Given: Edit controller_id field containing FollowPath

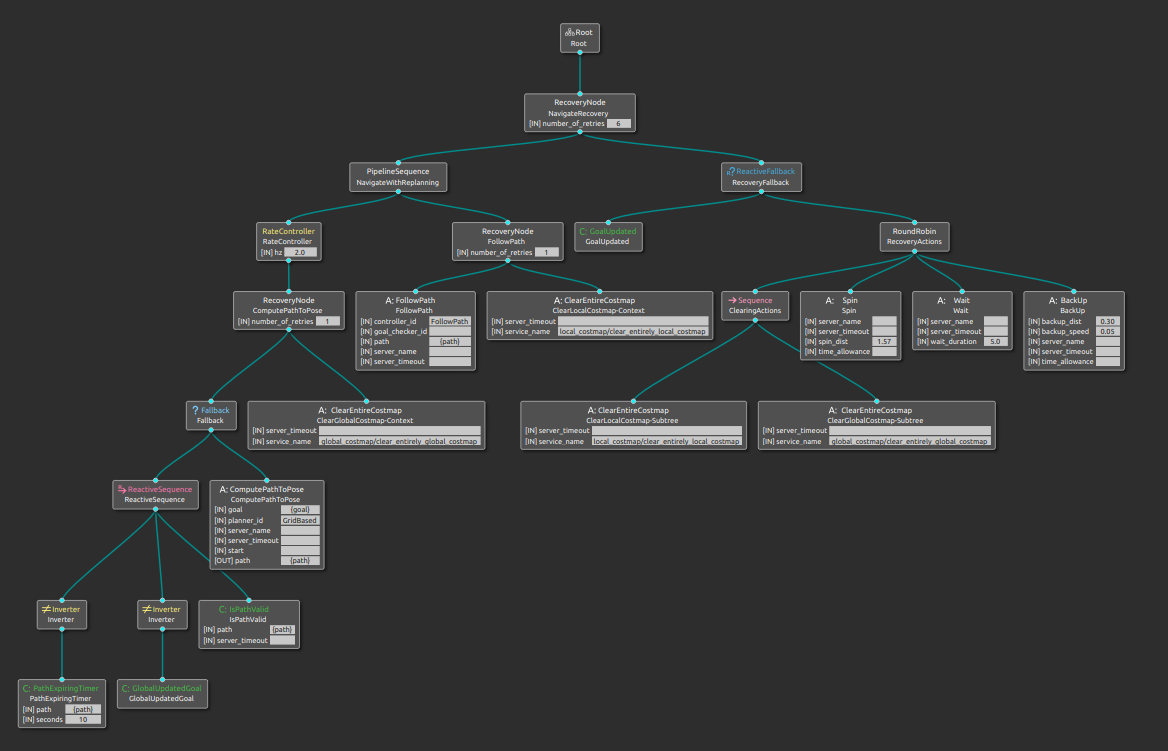Looking at the screenshot, I should (450, 322).
